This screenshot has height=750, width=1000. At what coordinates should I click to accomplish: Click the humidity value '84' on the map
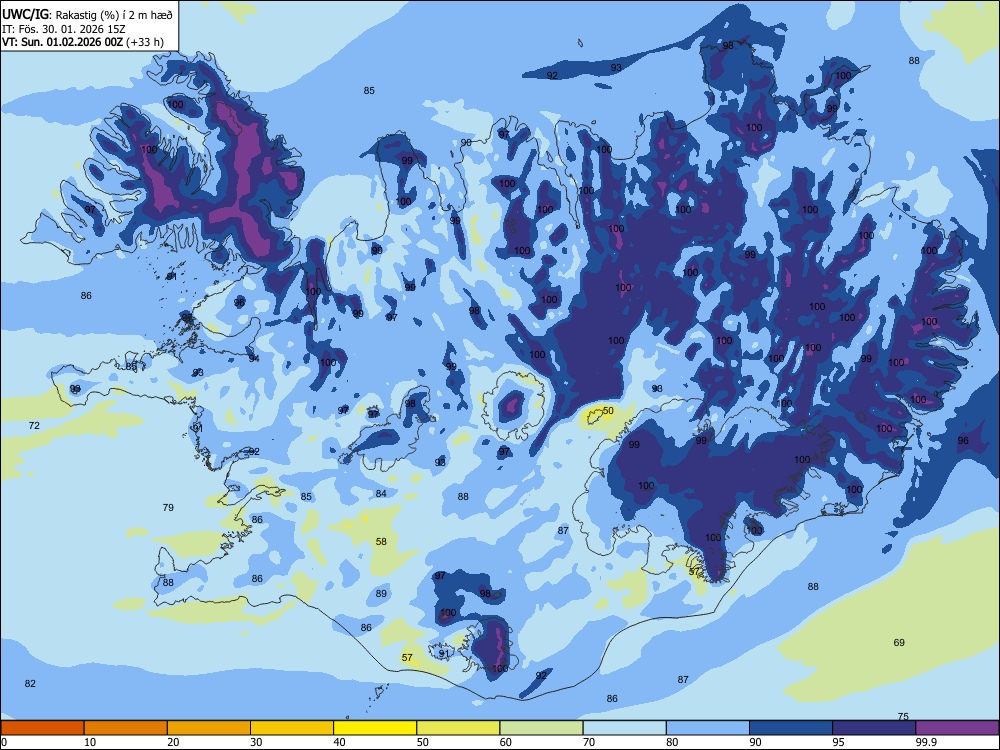[x=381, y=494]
